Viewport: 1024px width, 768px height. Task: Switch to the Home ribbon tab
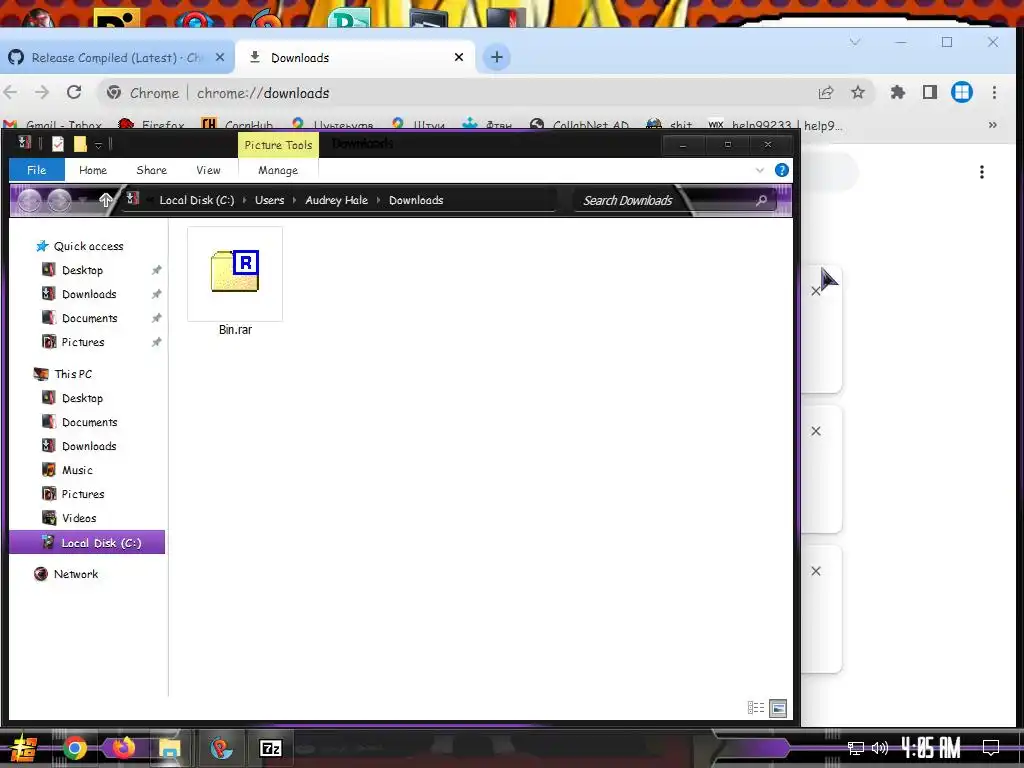coord(93,170)
